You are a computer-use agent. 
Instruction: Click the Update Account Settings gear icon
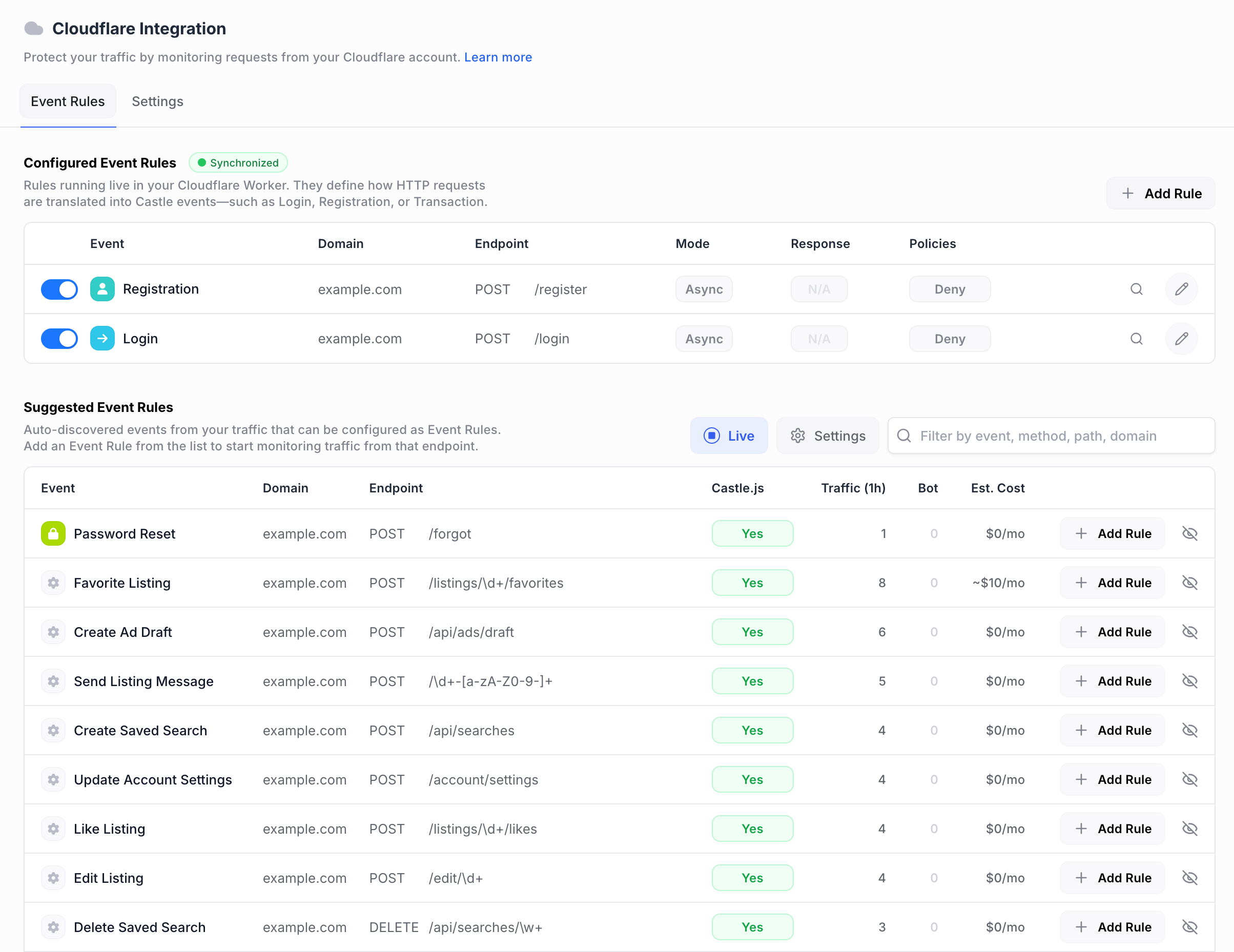click(53, 779)
